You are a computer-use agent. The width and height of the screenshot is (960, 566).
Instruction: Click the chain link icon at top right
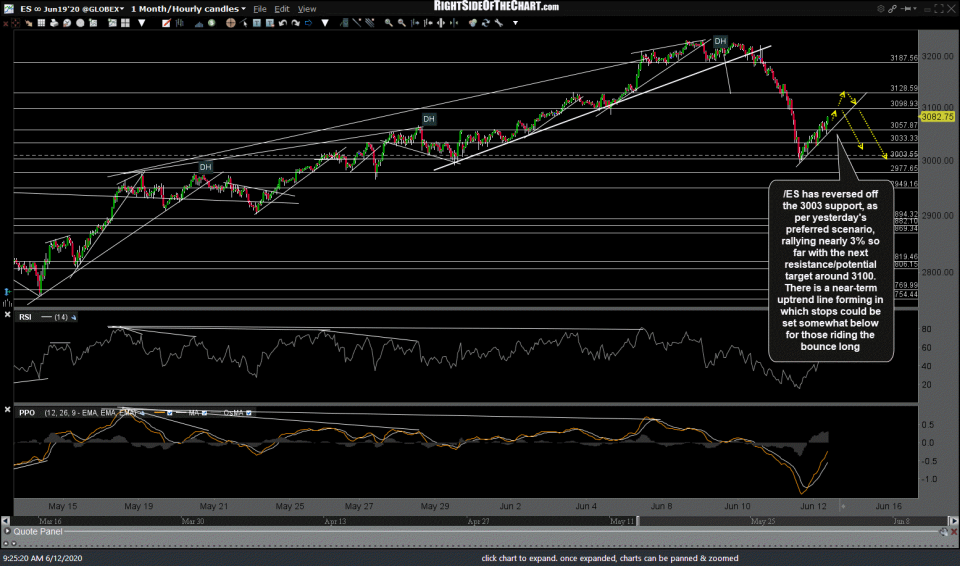(x=893, y=9)
